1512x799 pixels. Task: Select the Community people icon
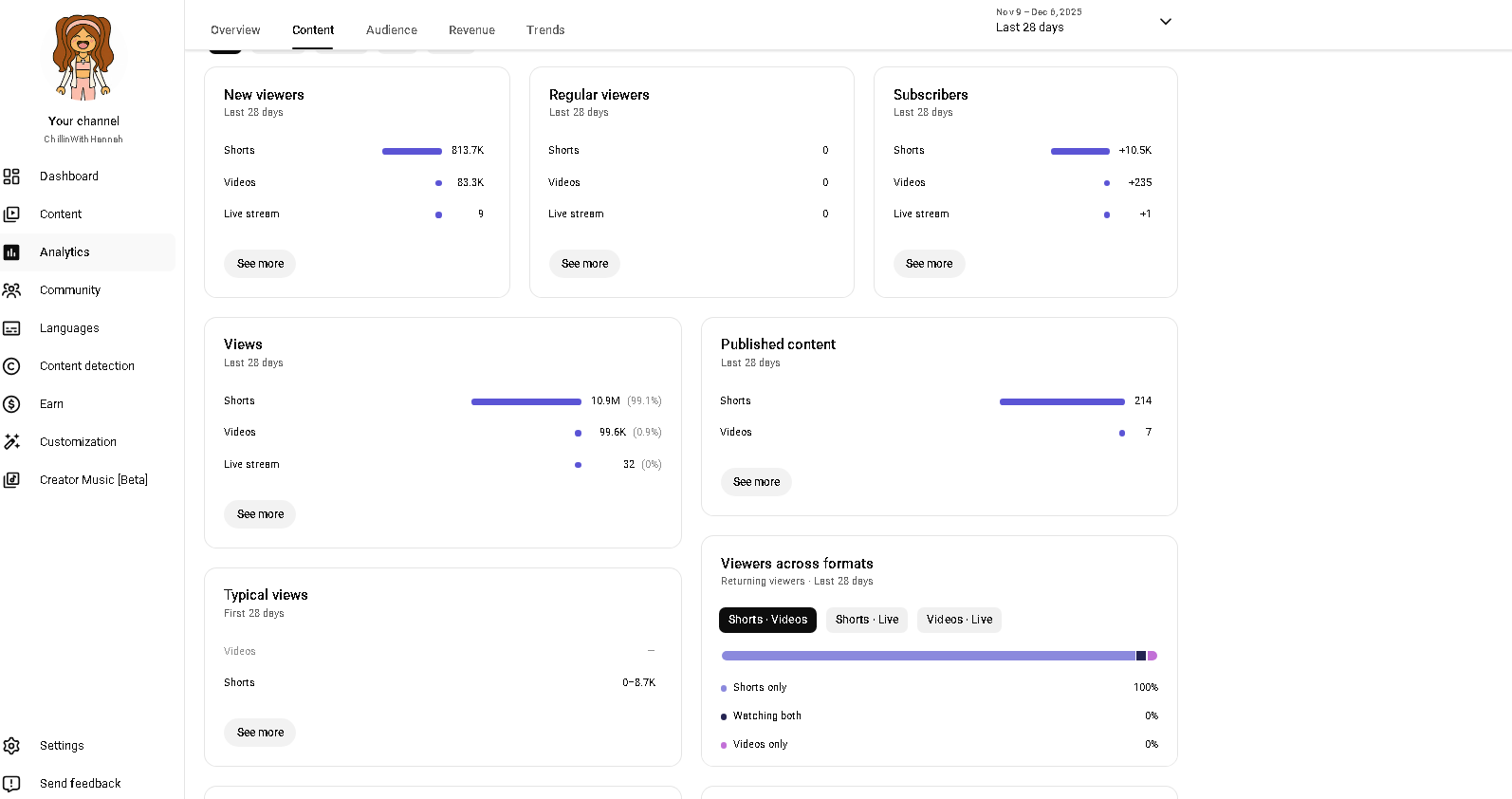[11, 290]
